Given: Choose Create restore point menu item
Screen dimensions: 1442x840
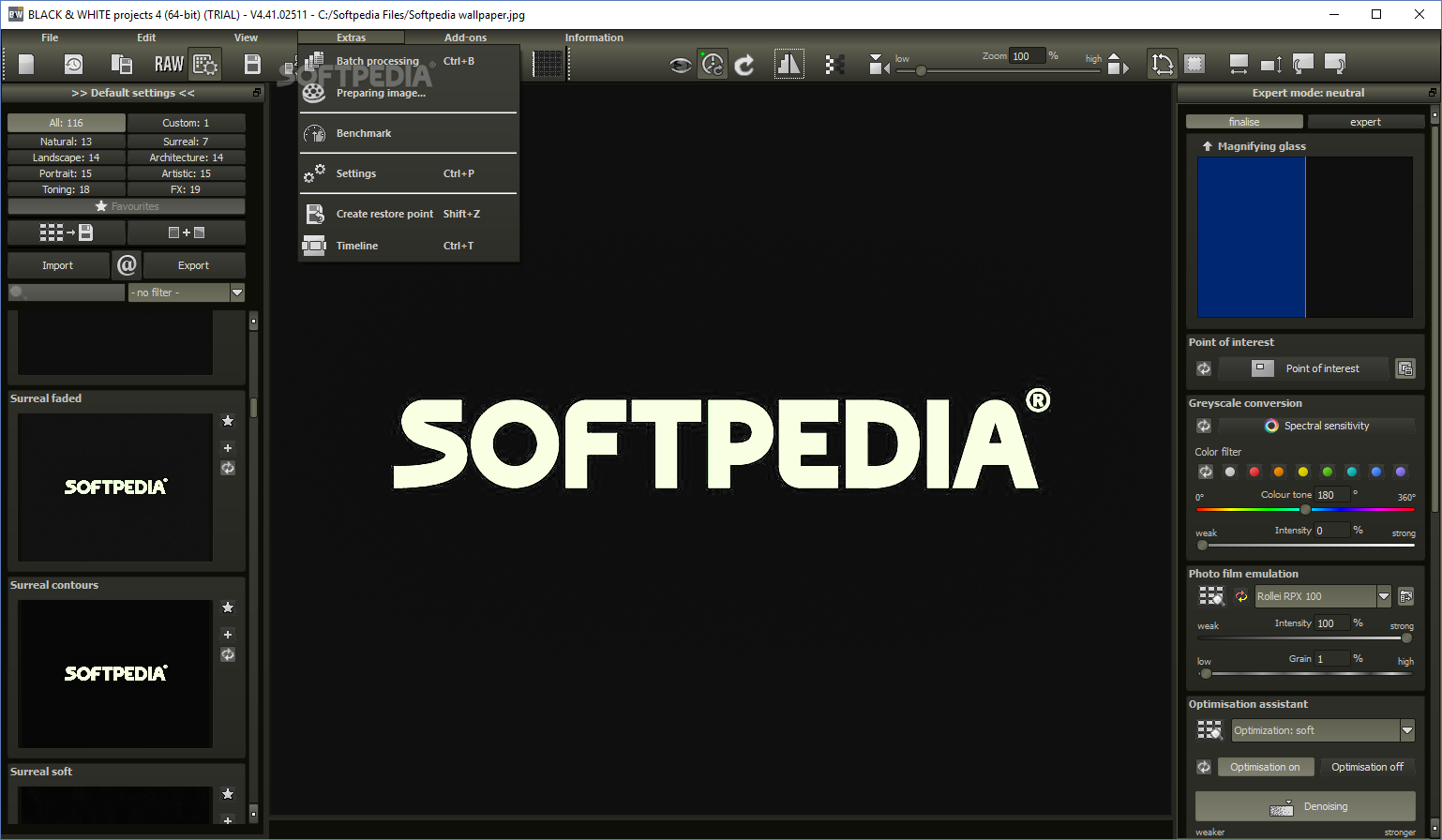Looking at the screenshot, I should click(408, 214).
